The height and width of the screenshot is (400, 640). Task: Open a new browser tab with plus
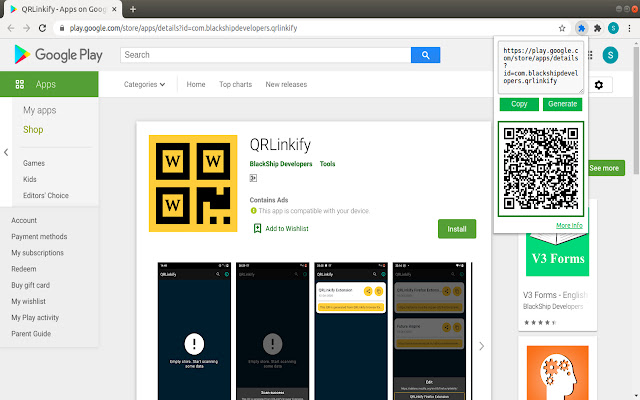coord(133,9)
